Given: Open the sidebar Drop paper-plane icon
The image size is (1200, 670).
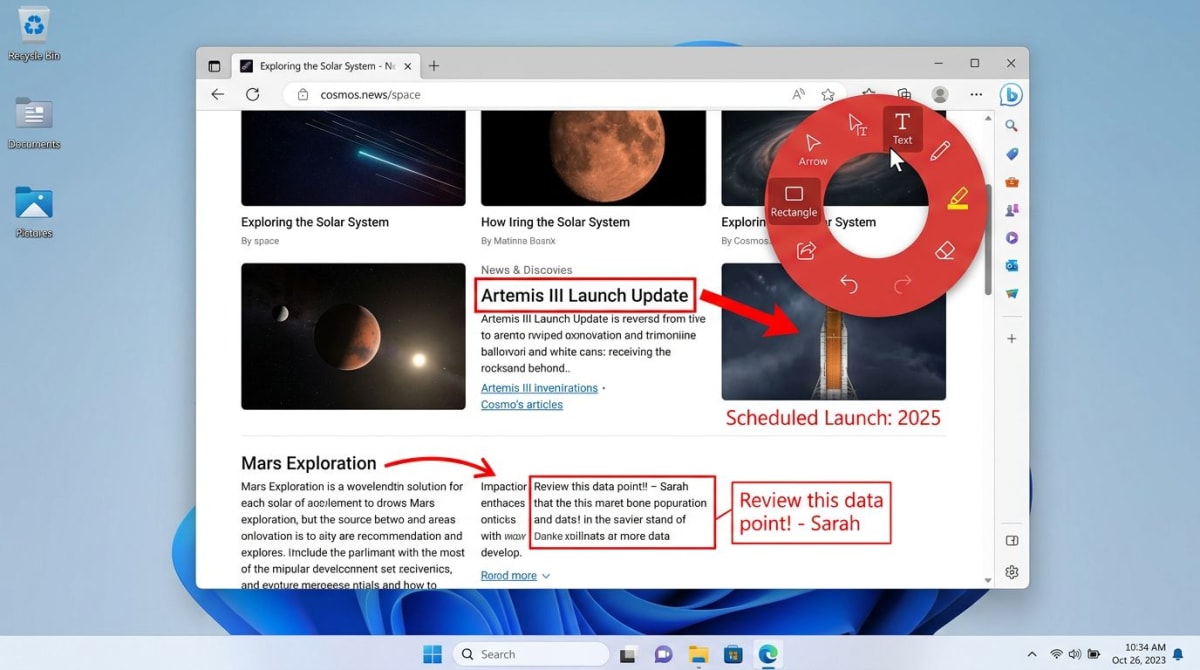Looking at the screenshot, I should tap(1012, 294).
